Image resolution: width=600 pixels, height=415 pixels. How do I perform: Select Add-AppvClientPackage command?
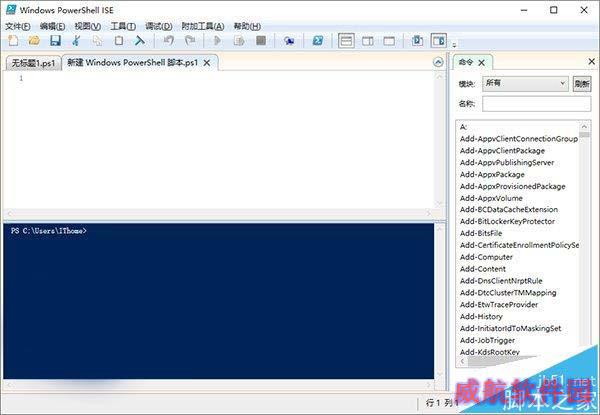coord(502,151)
